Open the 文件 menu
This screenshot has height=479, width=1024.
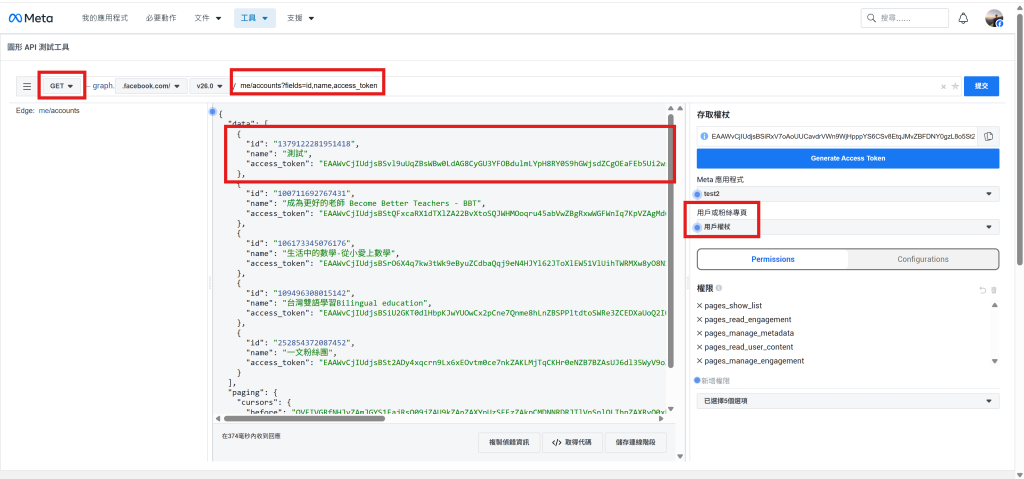click(x=208, y=18)
